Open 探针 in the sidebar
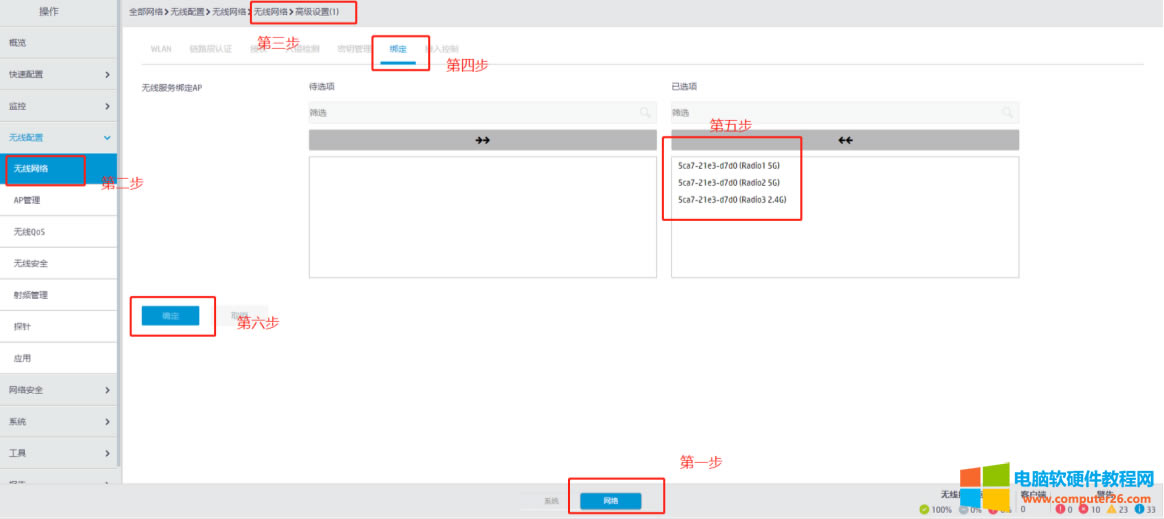Image resolution: width=1164 pixels, height=519 pixels. coord(58,327)
